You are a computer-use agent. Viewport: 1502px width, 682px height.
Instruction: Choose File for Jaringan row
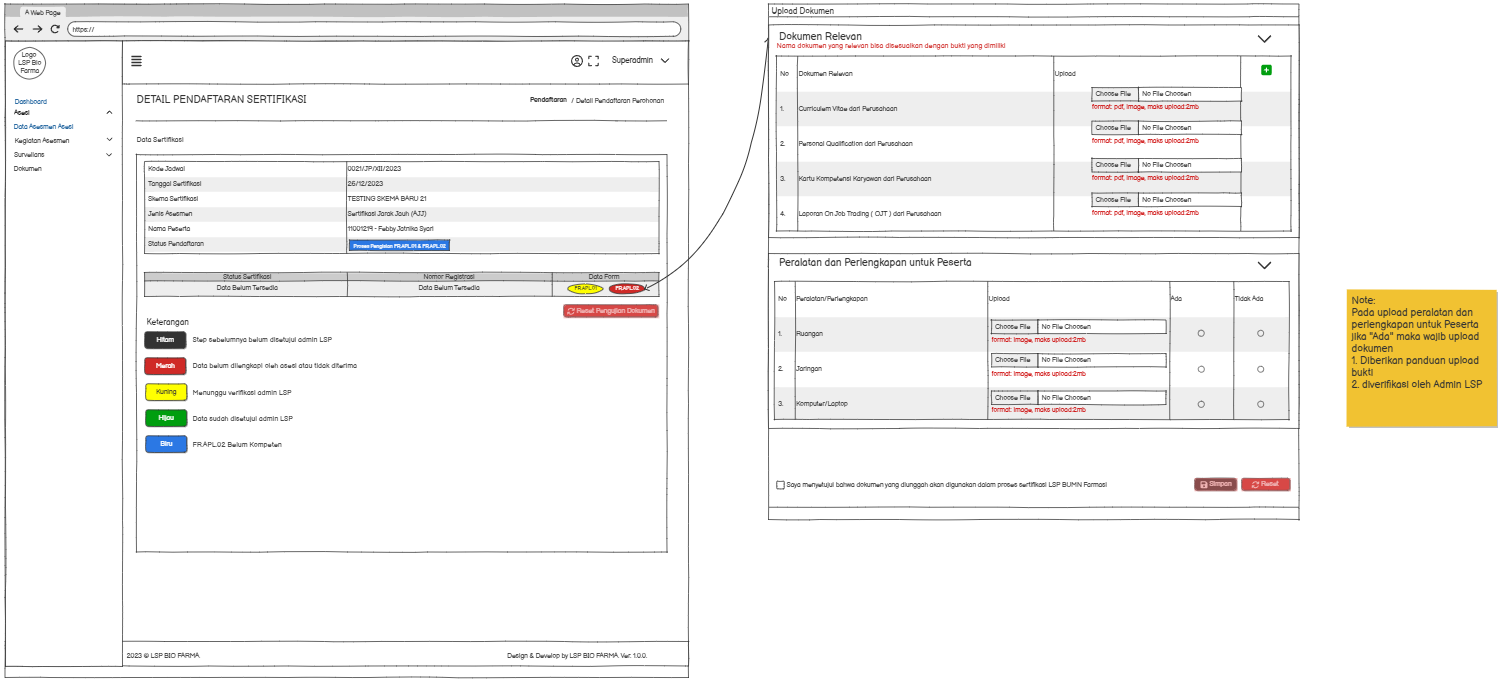(x=1013, y=360)
